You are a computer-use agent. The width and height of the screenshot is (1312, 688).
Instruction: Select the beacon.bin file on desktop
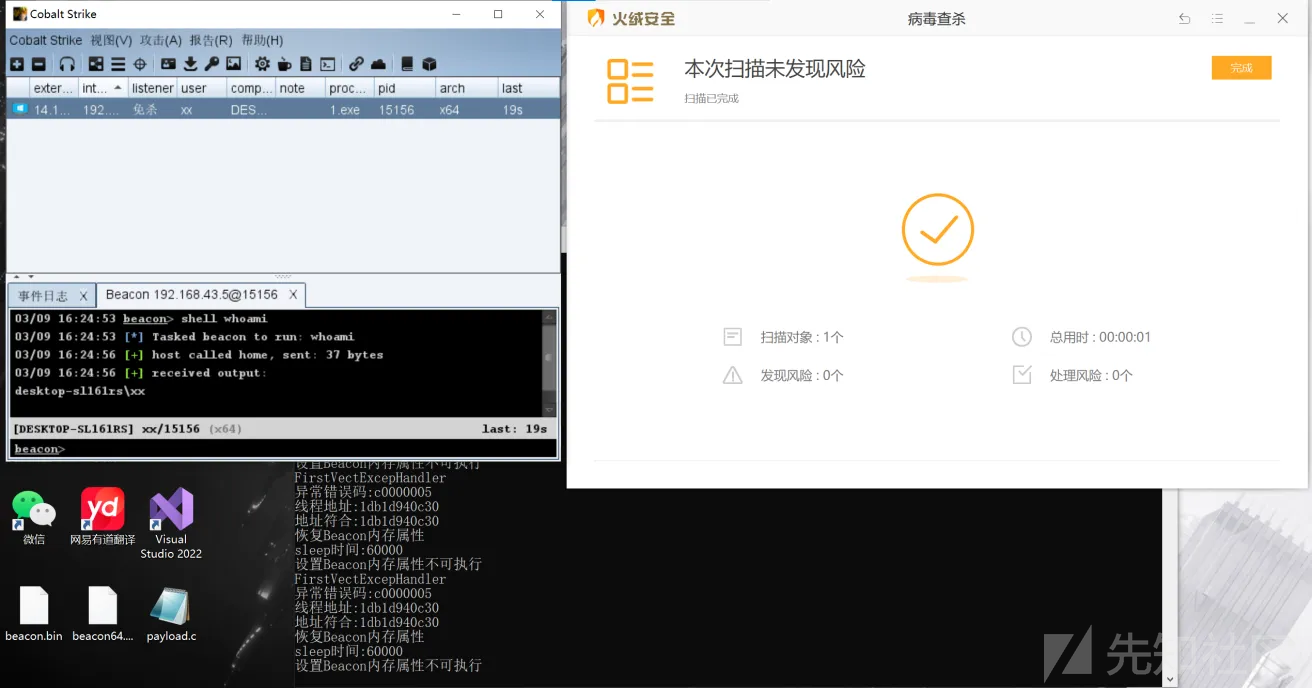(x=34, y=614)
